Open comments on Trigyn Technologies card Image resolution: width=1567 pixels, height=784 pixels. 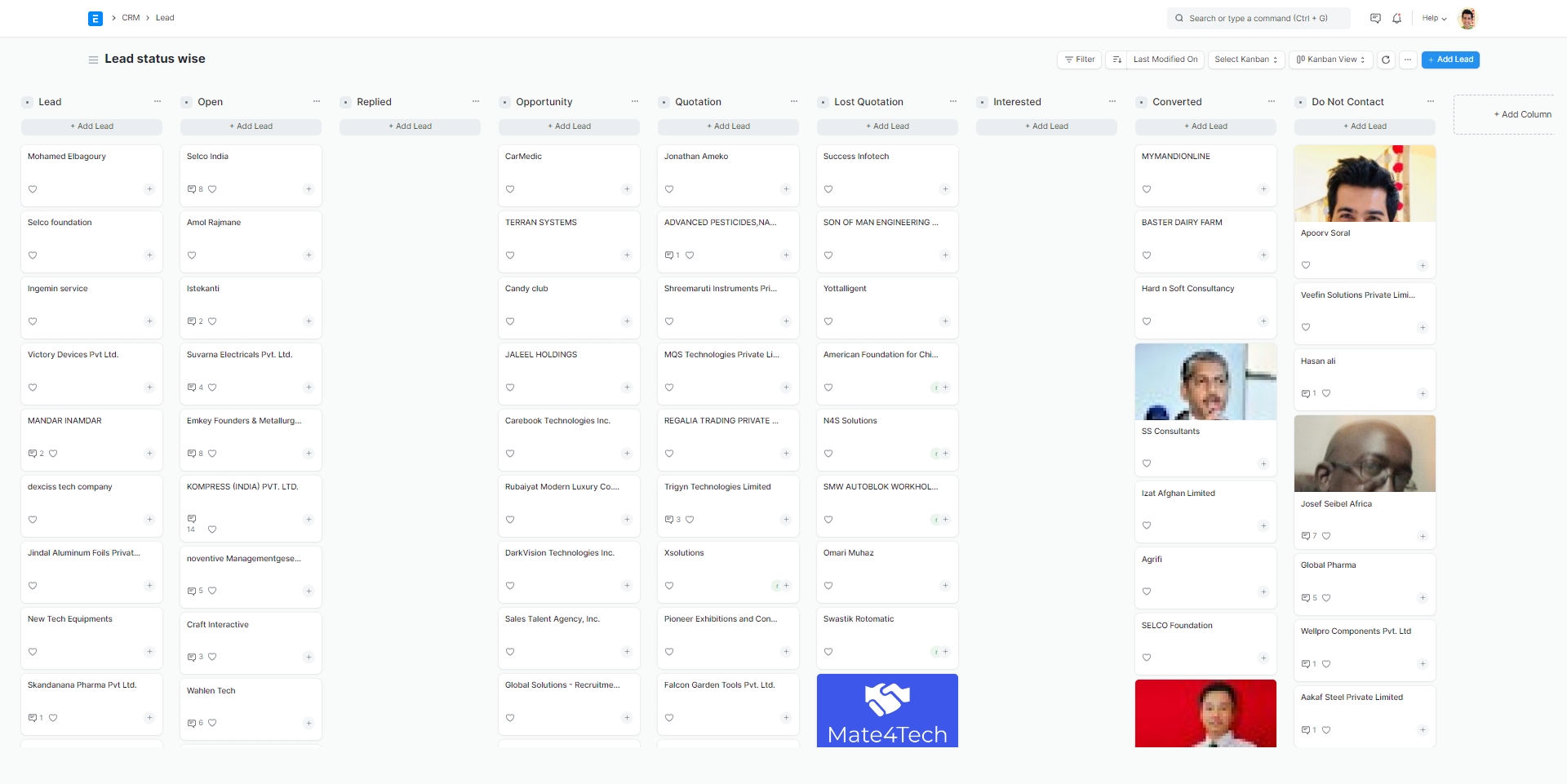tap(673, 520)
